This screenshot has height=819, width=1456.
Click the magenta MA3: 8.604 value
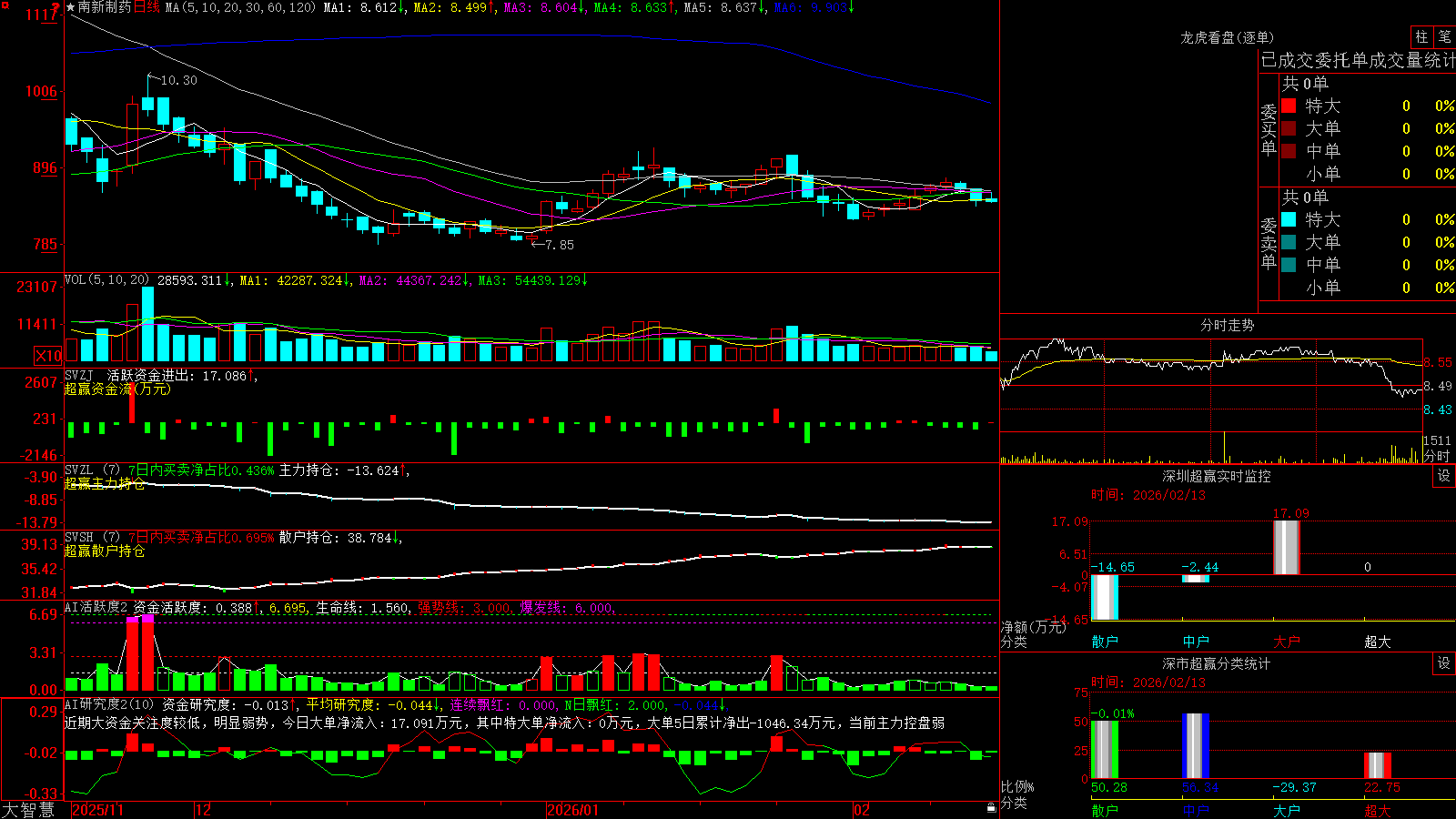click(x=544, y=7)
